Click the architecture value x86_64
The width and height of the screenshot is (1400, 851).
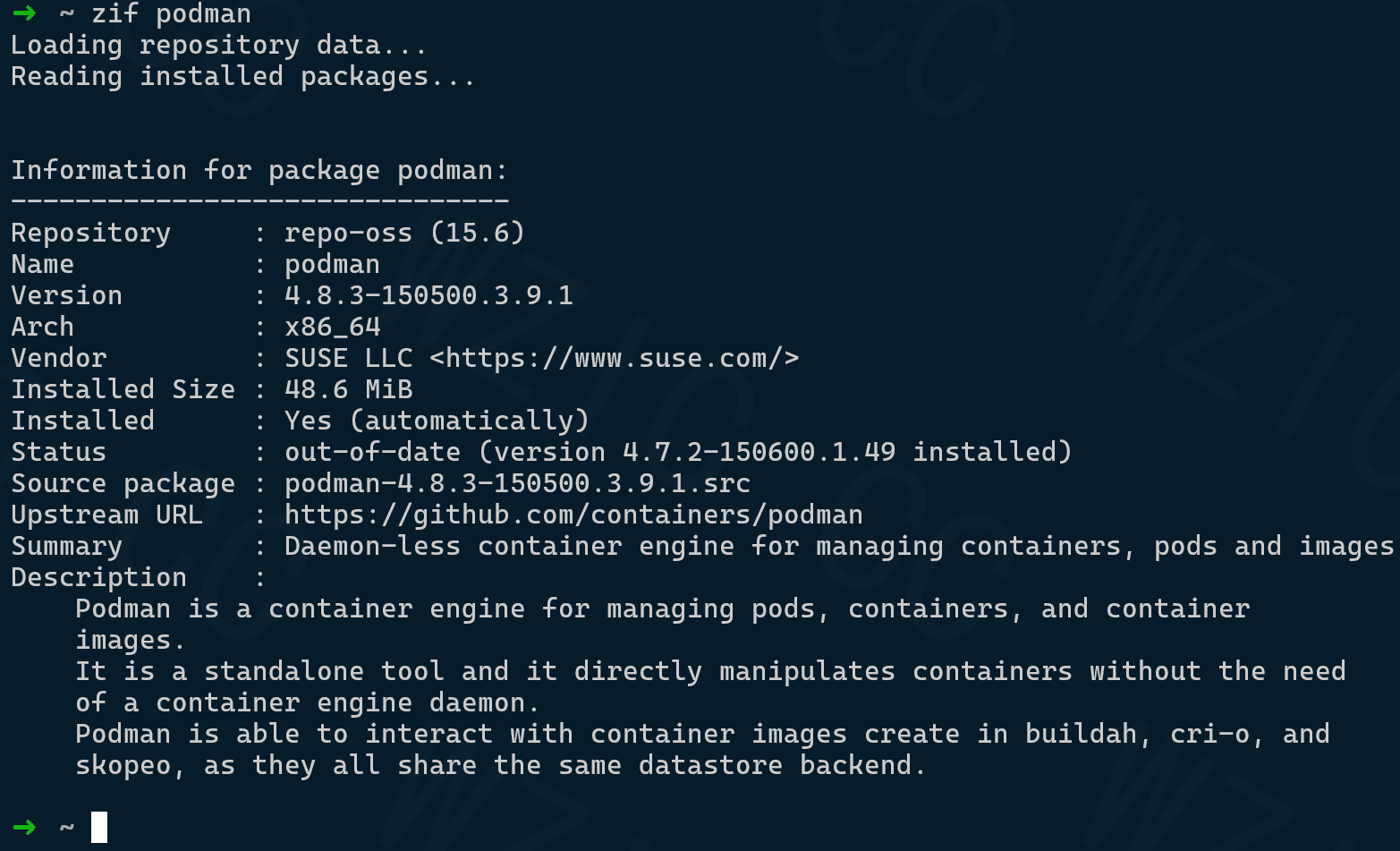(333, 327)
